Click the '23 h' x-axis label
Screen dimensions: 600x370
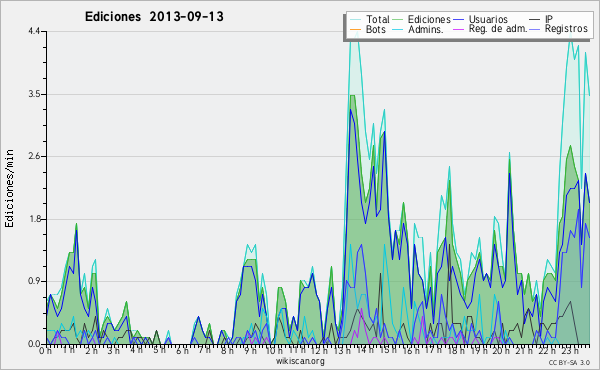[x=569, y=351]
